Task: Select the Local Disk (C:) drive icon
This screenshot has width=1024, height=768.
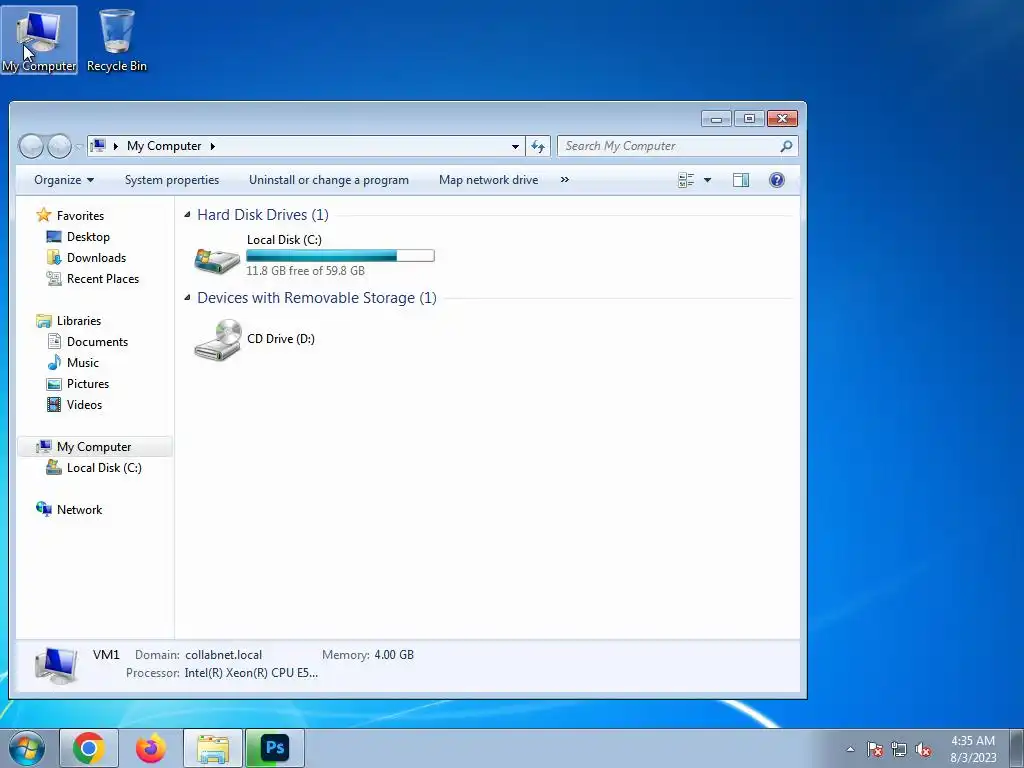Action: coord(217,259)
